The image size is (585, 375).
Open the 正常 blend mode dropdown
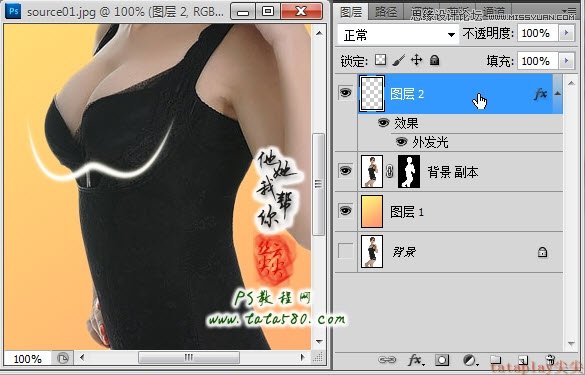(x=398, y=35)
